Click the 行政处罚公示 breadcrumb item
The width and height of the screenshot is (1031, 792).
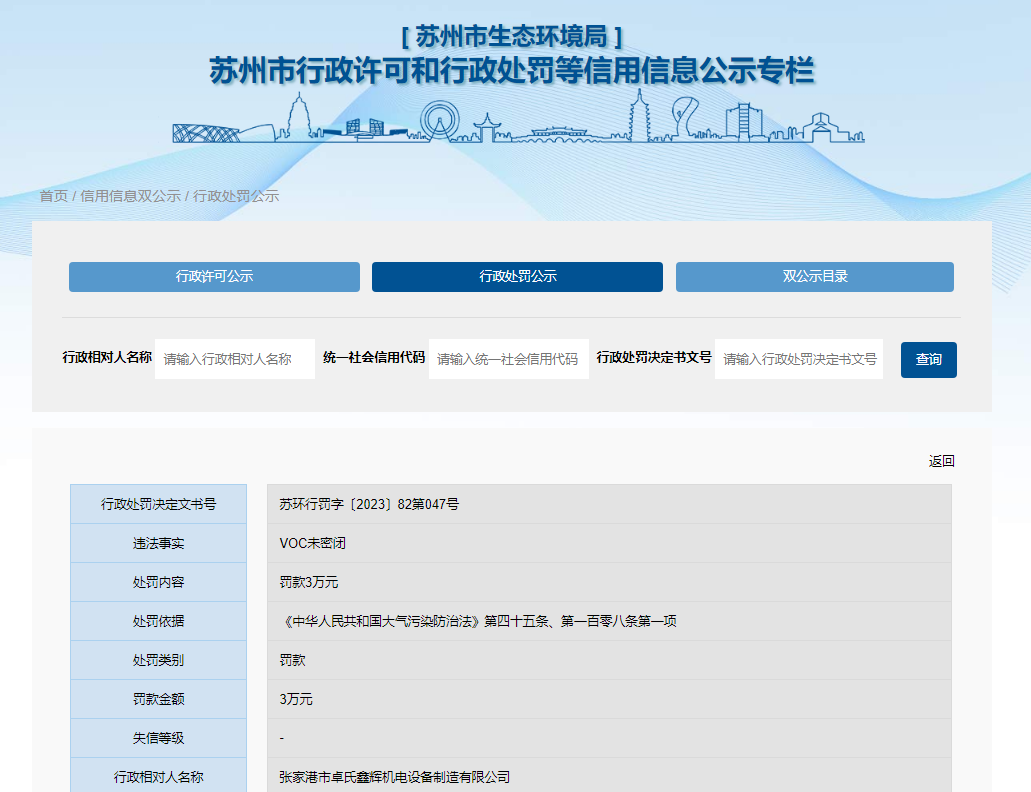pos(236,196)
